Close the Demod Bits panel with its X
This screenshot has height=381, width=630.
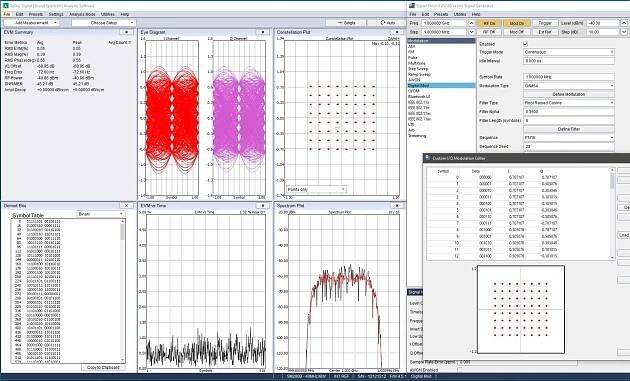point(127,206)
